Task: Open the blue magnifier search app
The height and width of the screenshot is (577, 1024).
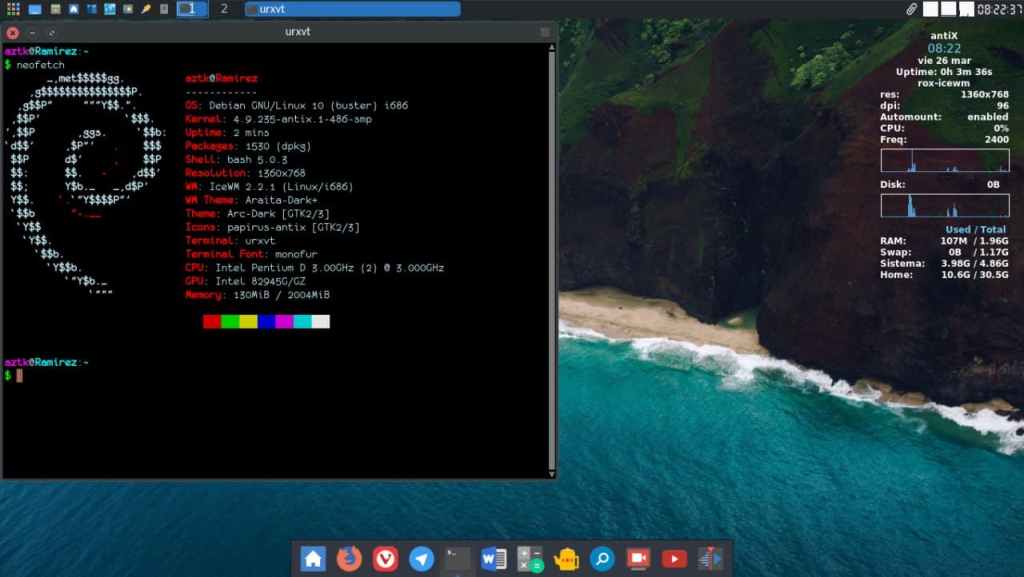Action: coord(602,559)
